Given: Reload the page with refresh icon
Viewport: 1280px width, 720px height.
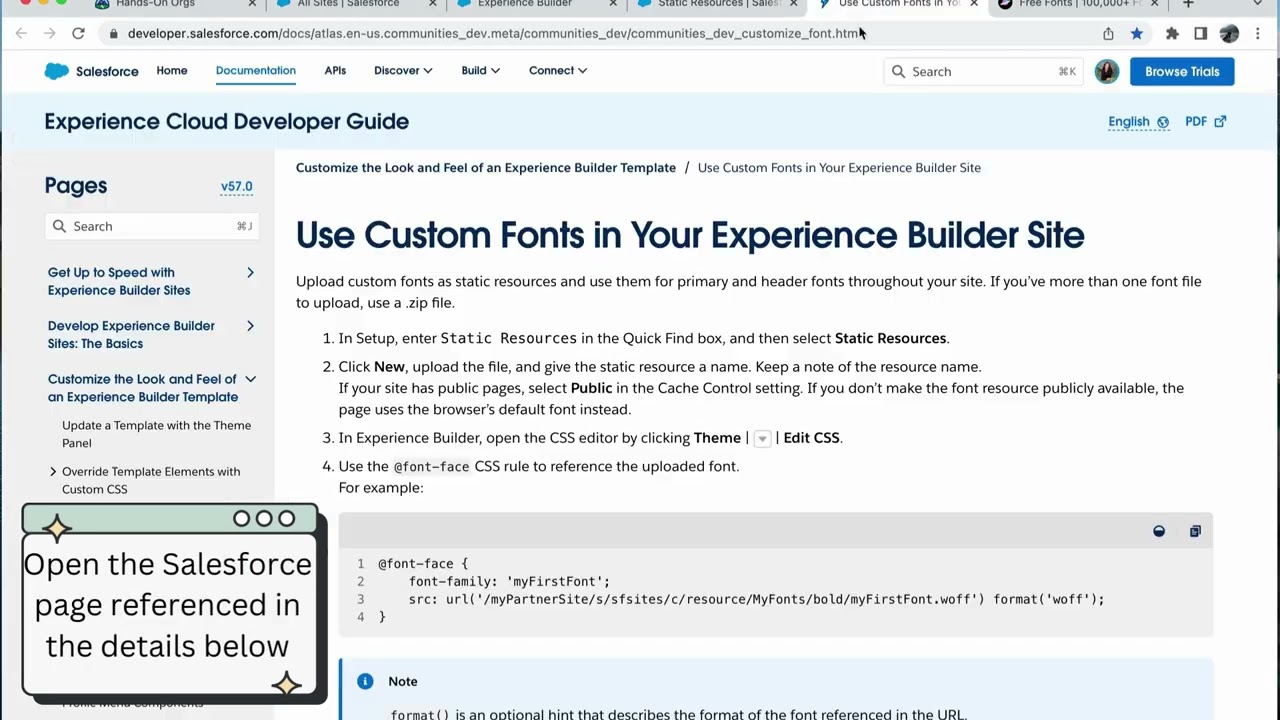Looking at the screenshot, I should click(x=78, y=33).
